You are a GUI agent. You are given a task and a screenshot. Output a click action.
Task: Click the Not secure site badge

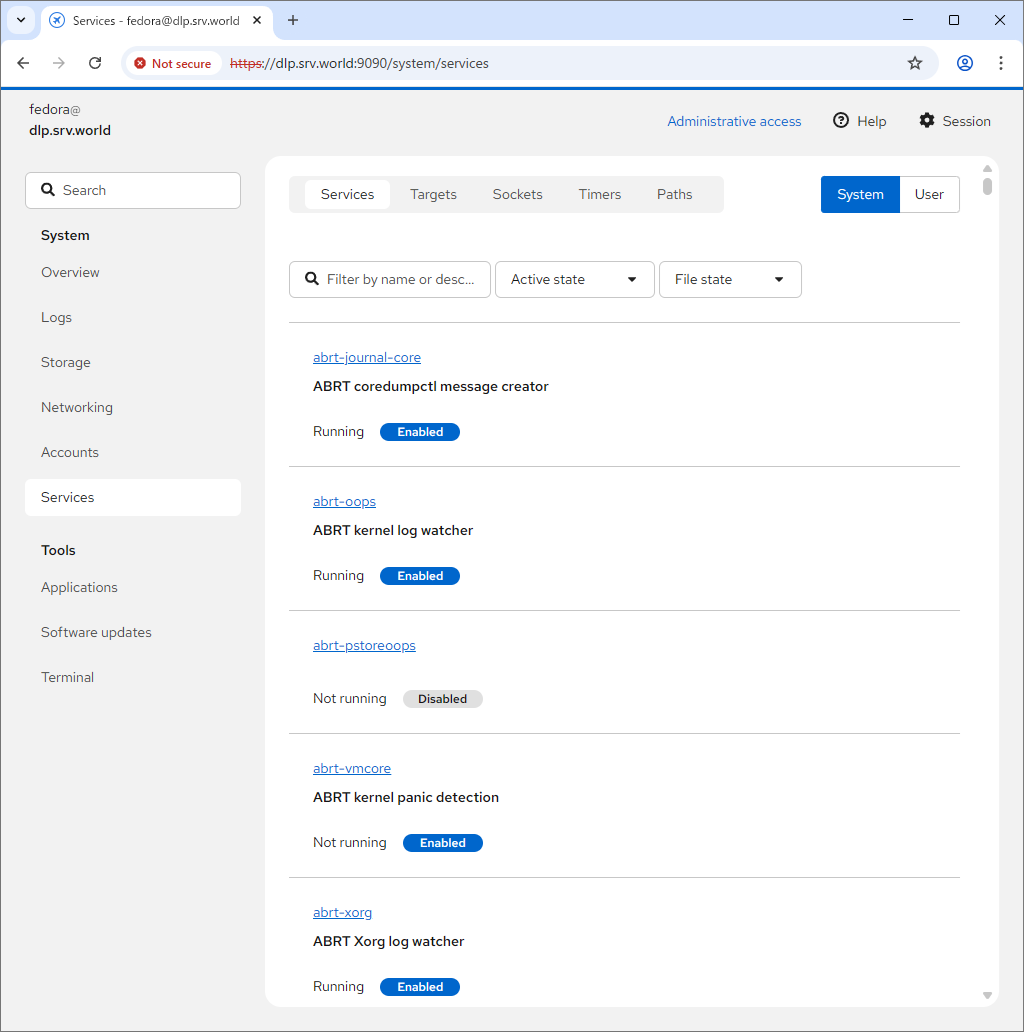point(173,64)
